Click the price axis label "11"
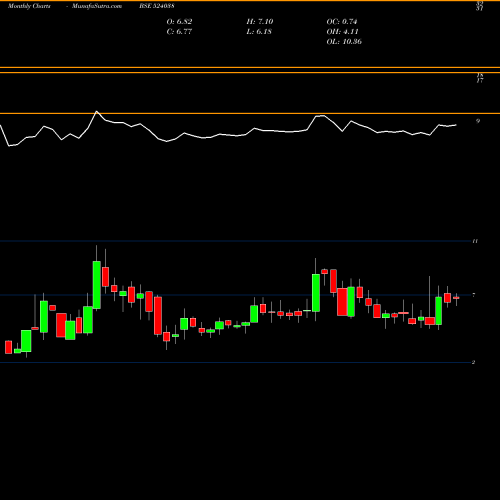 tap(475, 241)
